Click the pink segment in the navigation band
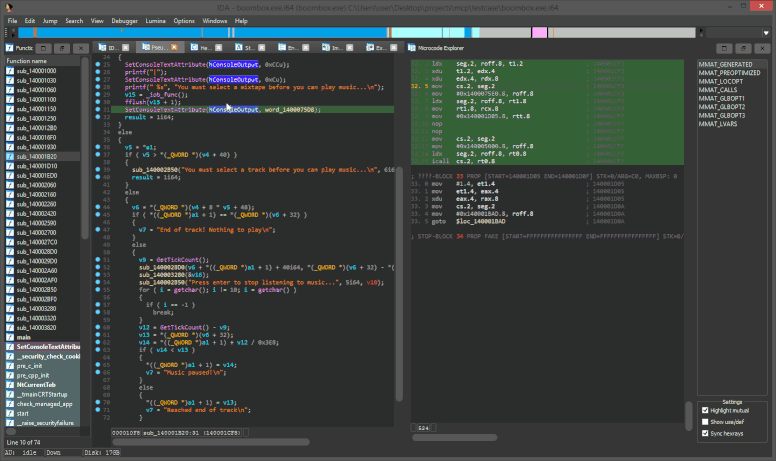Viewport: 776px width, 461px height. [x=539, y=33]
